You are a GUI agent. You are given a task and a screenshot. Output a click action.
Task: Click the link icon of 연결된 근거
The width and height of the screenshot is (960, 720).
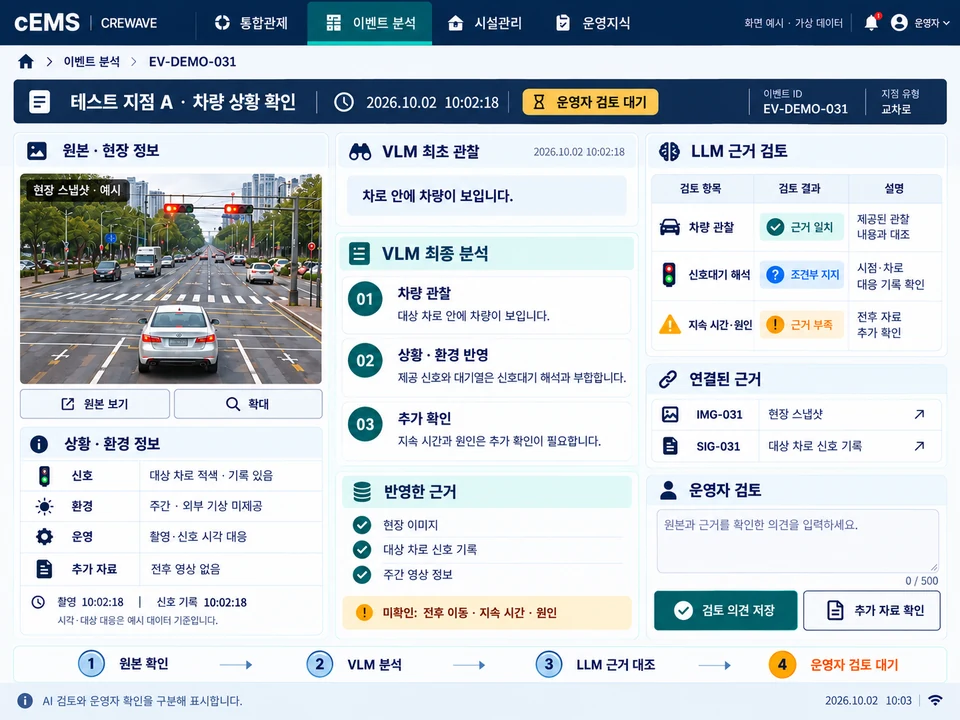(x=668, y=379)
